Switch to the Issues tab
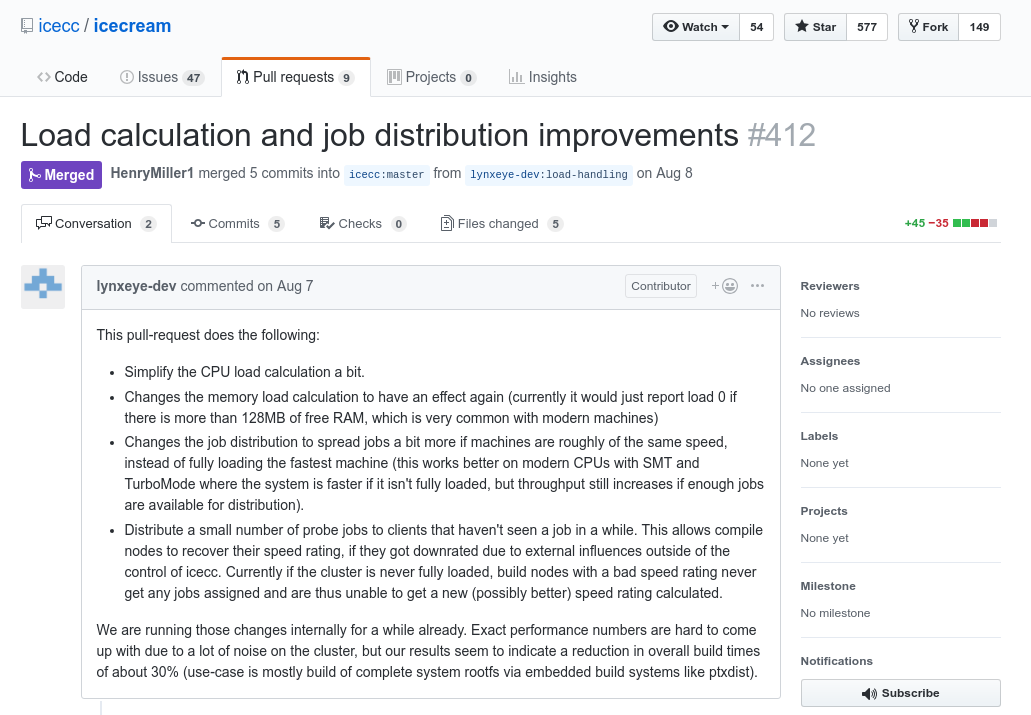 (162, 77)
